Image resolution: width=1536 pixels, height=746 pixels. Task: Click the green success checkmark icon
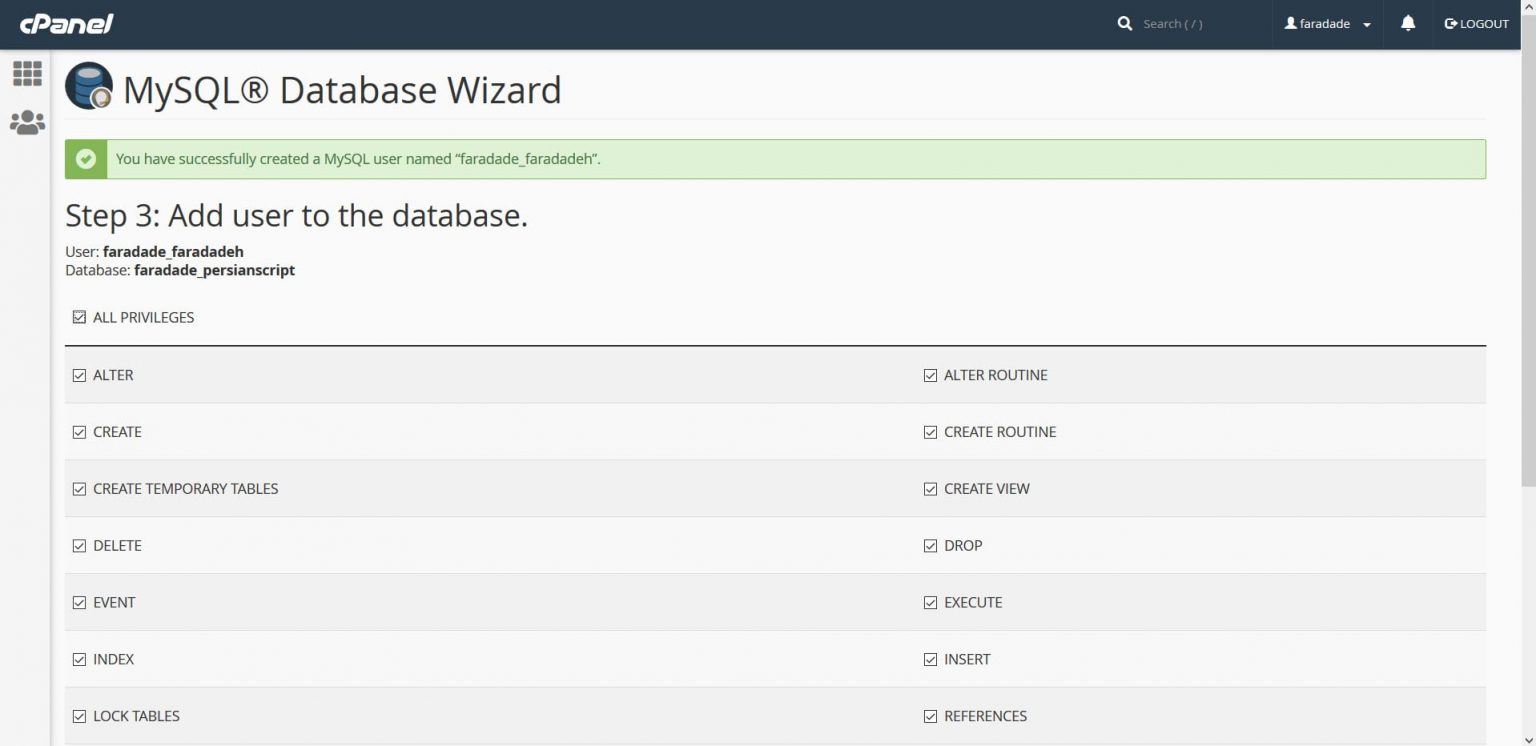86,159
